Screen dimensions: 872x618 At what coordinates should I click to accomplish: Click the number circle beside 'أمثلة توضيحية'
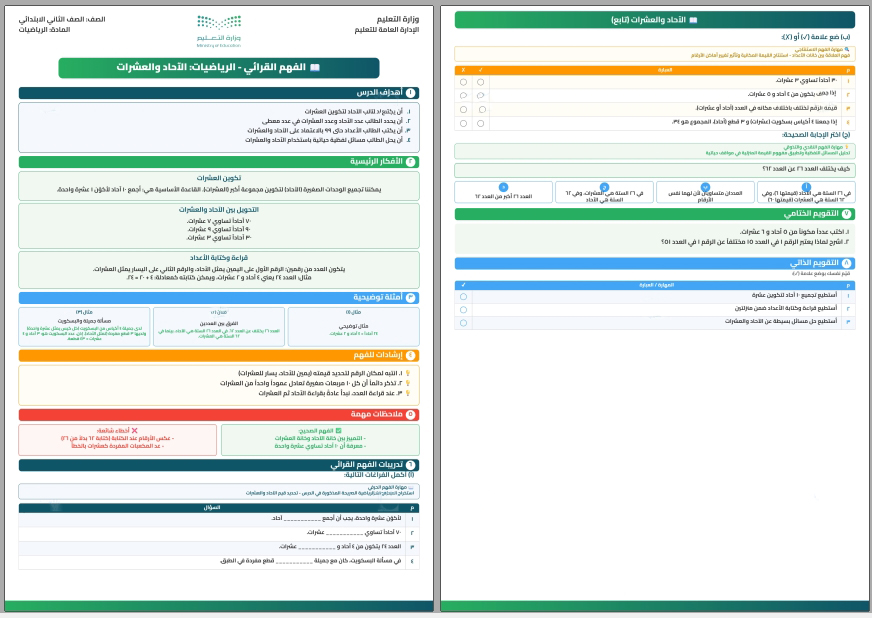(x=410, y=298)
